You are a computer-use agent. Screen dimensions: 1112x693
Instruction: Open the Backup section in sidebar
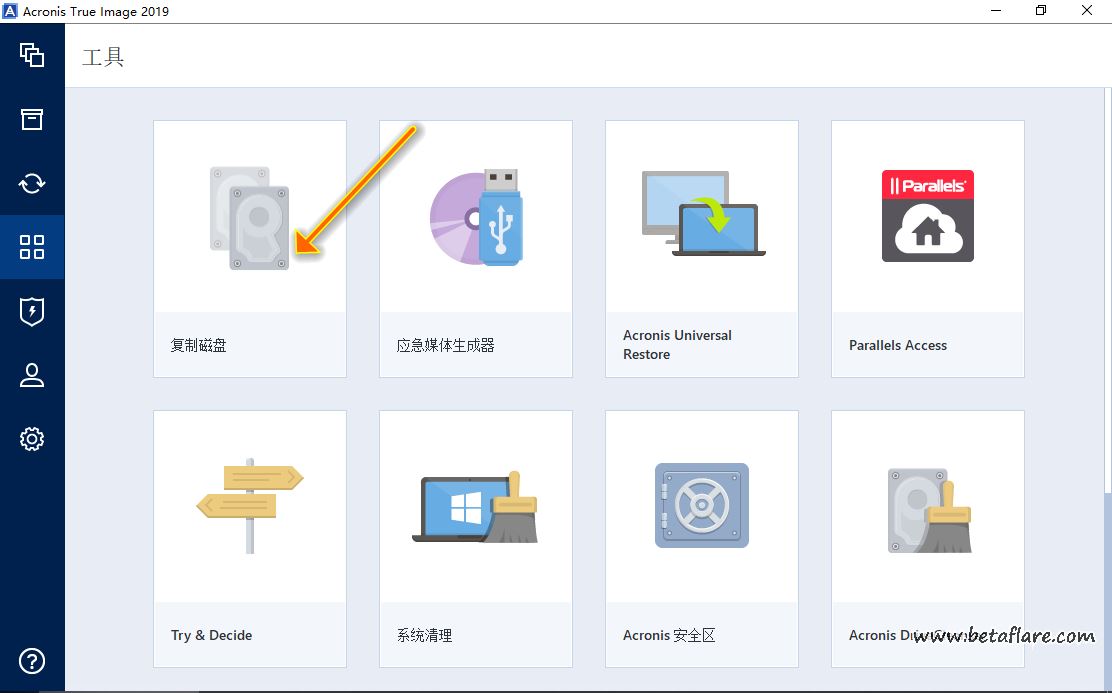pos(32,55)
